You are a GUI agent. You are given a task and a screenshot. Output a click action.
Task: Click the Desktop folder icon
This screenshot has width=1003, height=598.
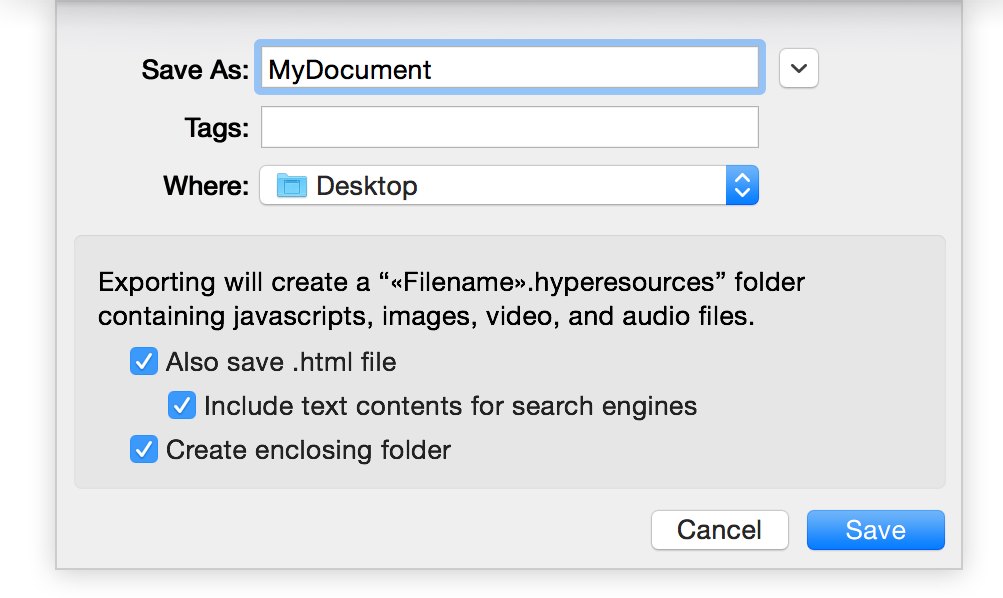tap(291, 186)
